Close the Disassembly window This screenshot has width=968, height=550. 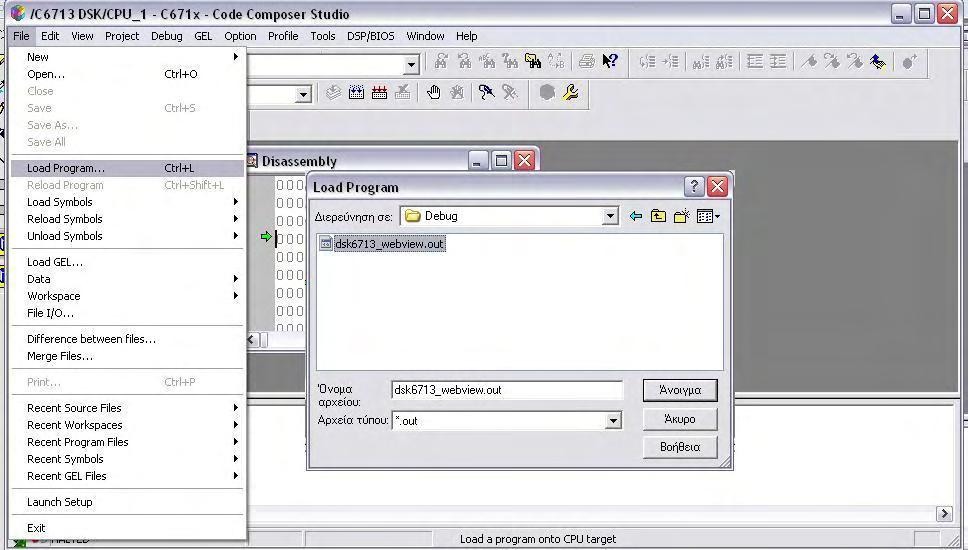click(524, 161)
